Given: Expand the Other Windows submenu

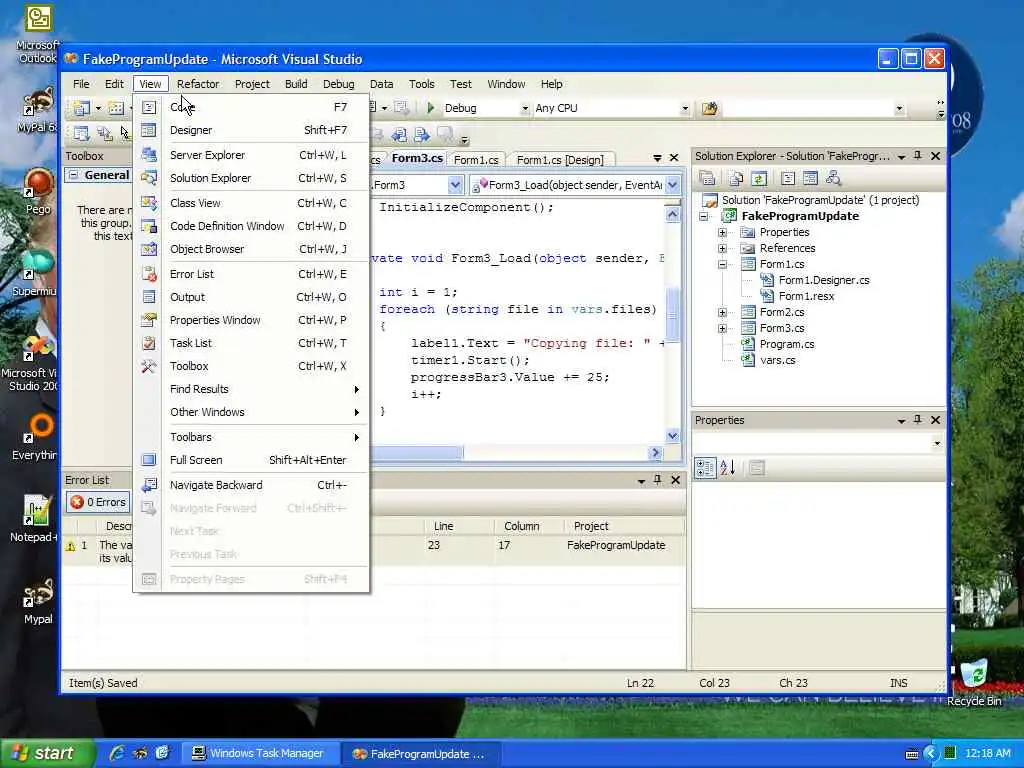Looking at the screenshot, I should point(251,412).
